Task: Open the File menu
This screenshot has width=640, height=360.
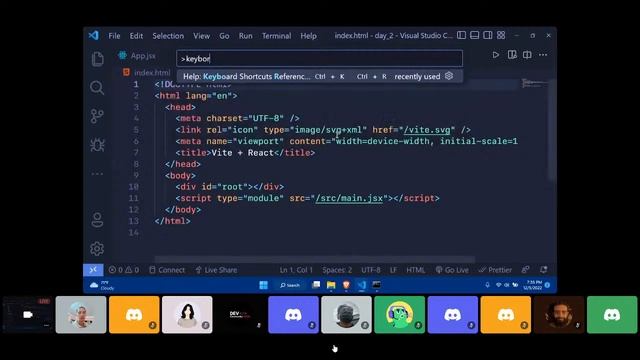Action: click(x=114, y=36)
